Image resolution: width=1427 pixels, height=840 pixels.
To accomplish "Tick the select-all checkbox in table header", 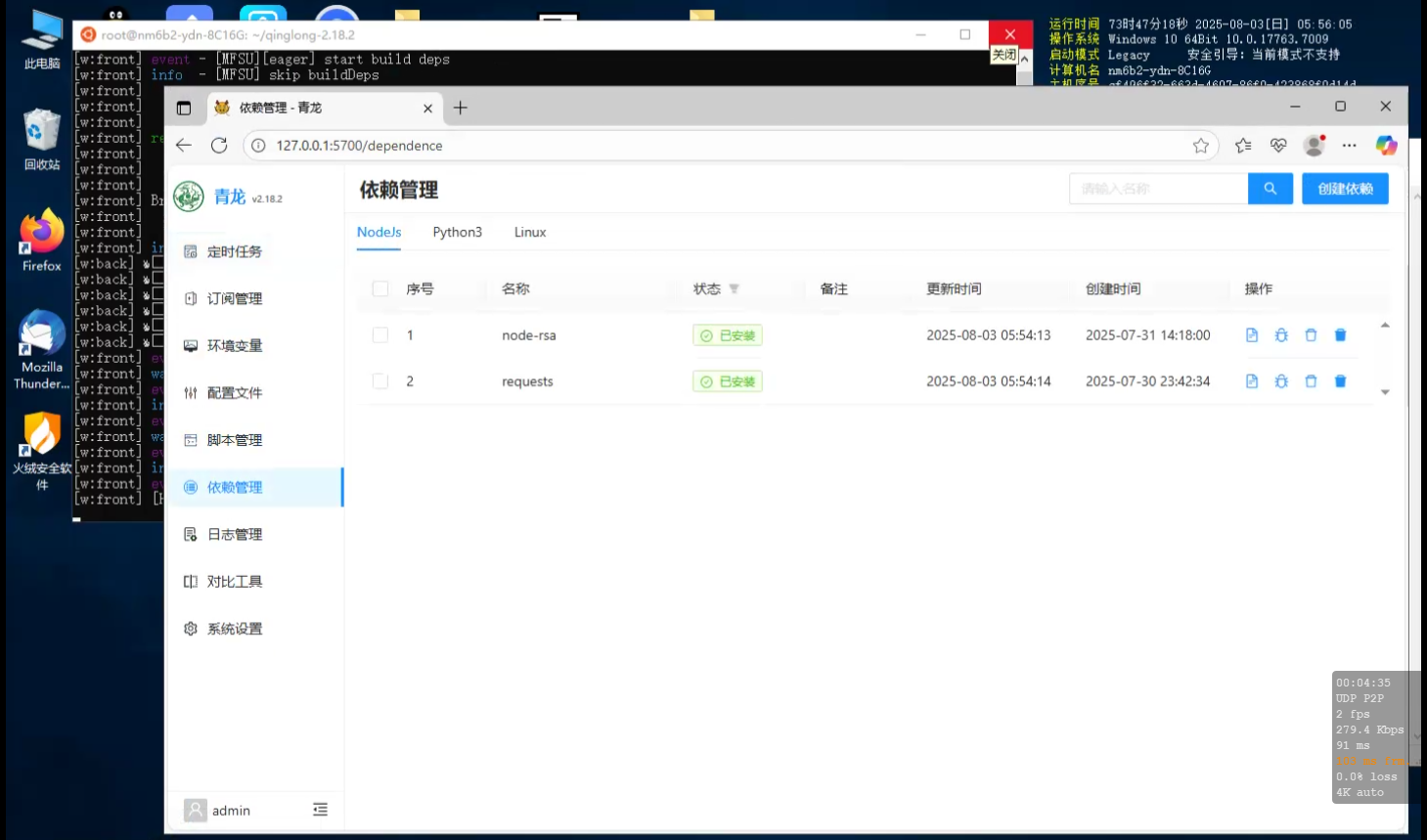I will pos(380,289).
